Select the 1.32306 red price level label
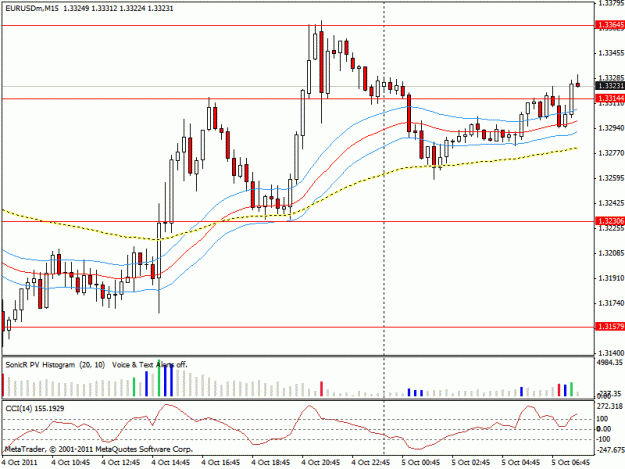Viewport: 625px width, 469px height. [610, 221]
